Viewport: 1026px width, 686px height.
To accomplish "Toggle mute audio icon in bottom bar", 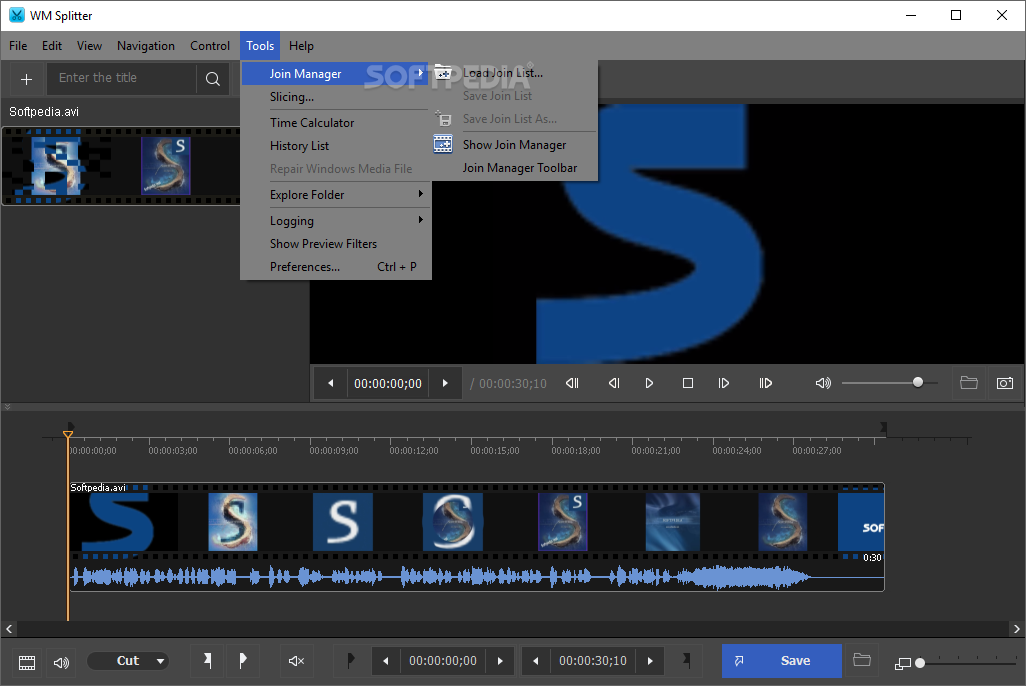I will pyautogui.click(x=296, y=661).
